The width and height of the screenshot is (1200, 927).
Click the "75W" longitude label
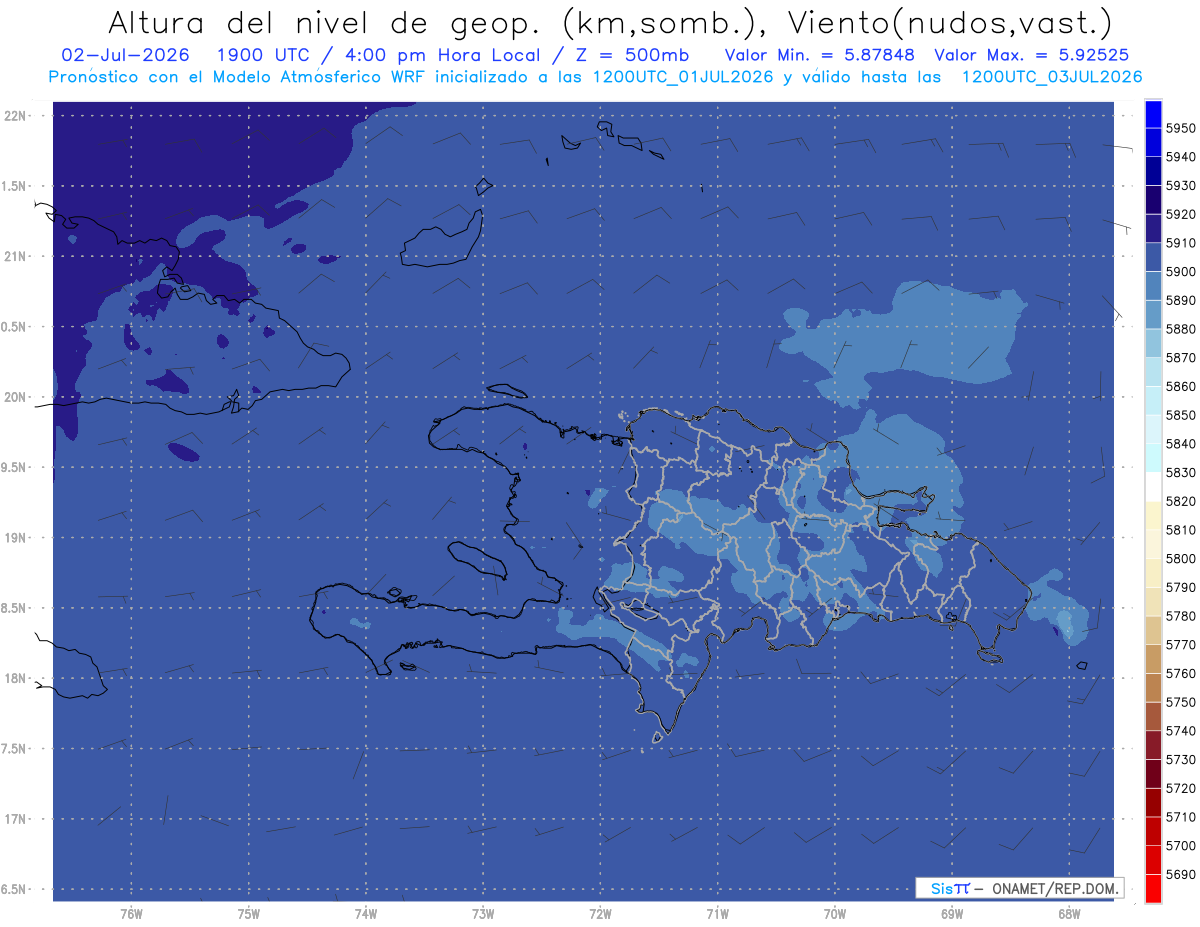[249, 913]
